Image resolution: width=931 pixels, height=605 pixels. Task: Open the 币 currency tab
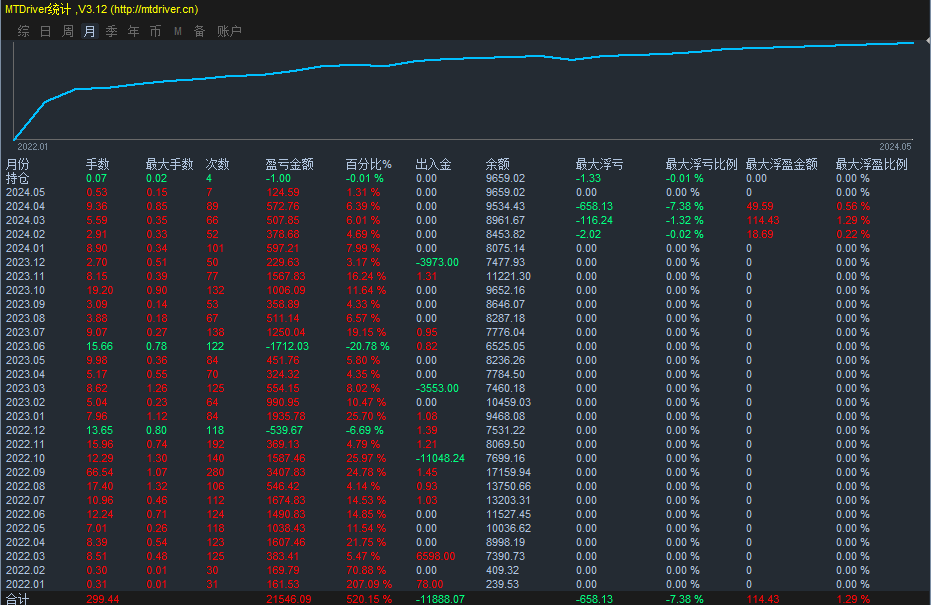pyautogui.click(x=156, y=31)
